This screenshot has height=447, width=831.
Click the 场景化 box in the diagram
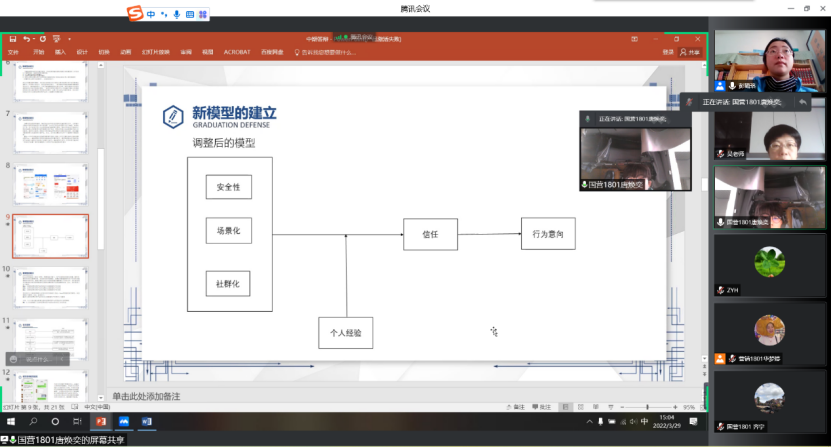[228, 231]
